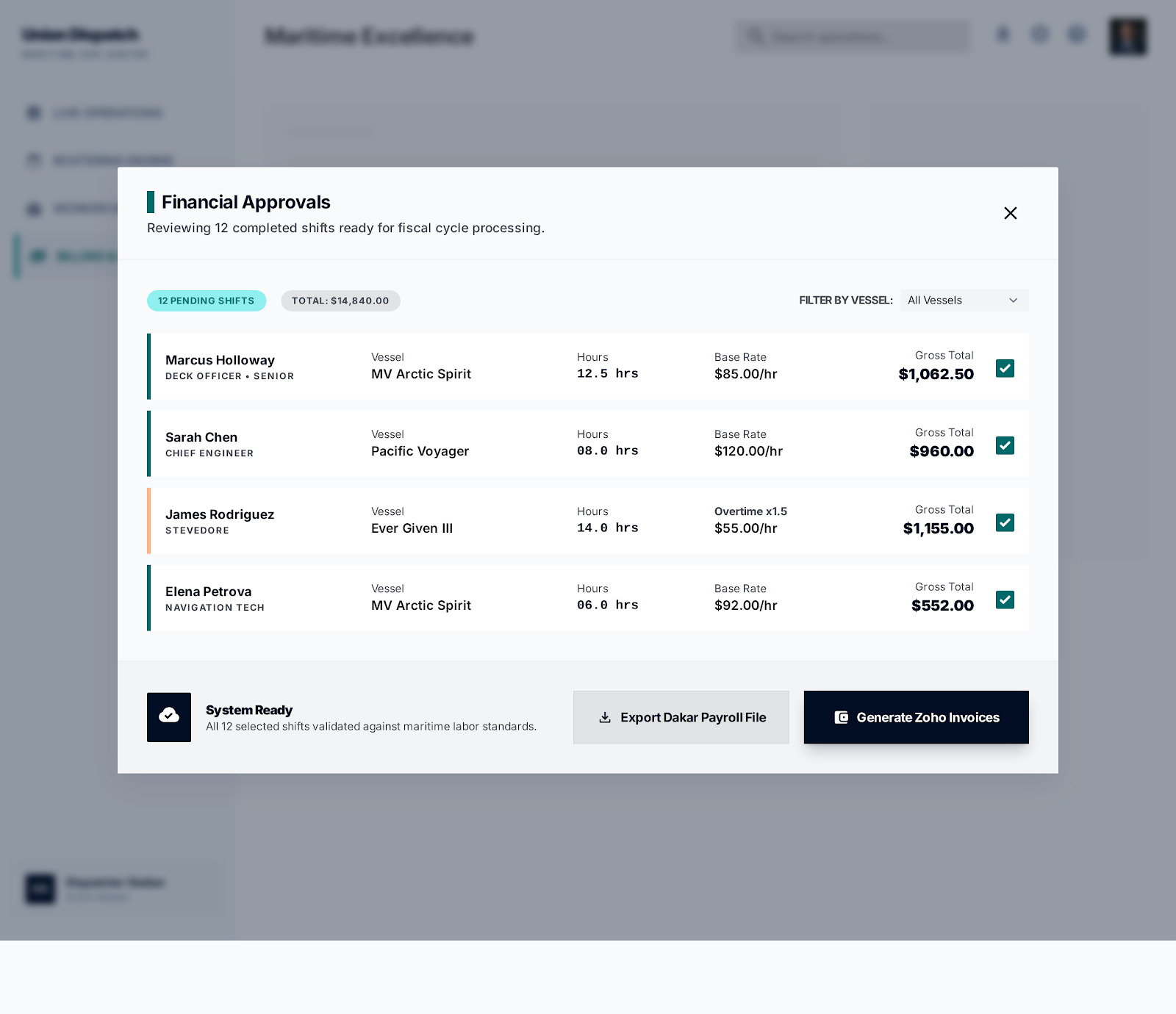The image size is (1176, 1014).
Task: Click the search magnifier icon in the top bar
Action: (x=756, y=35)
